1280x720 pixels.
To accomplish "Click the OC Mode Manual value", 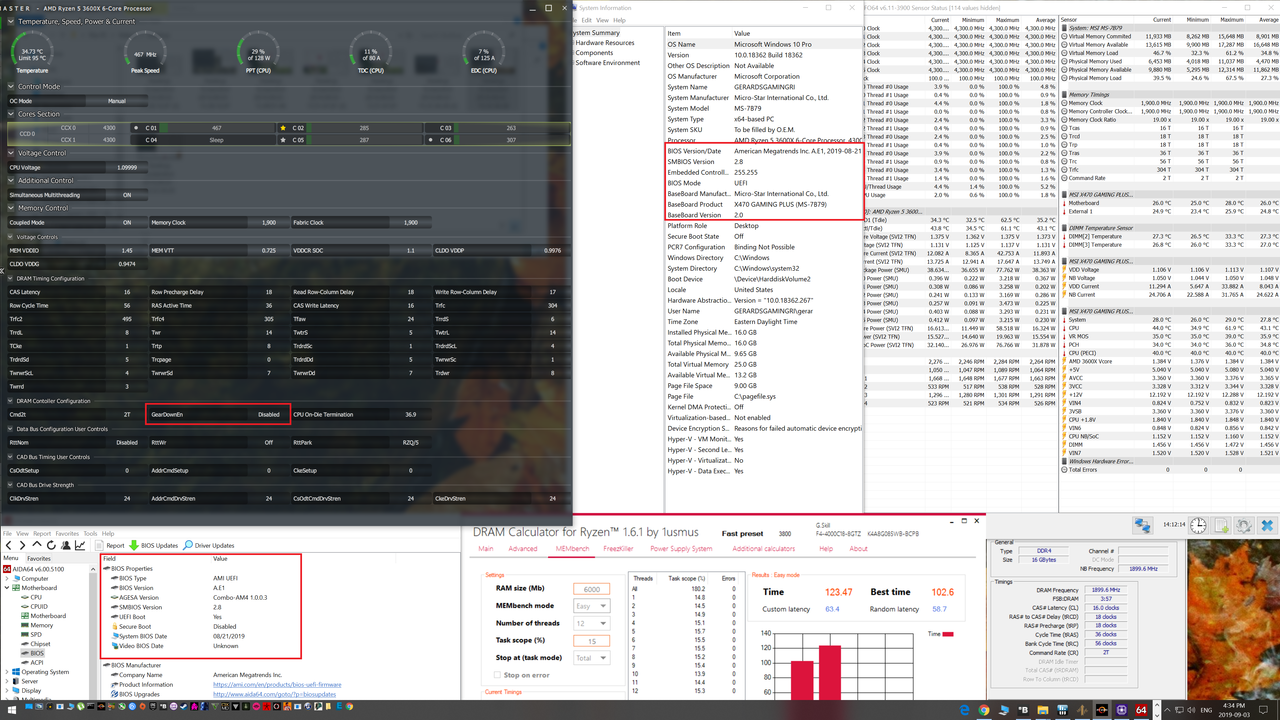I will pyautogui.click(x=117, y=101).
